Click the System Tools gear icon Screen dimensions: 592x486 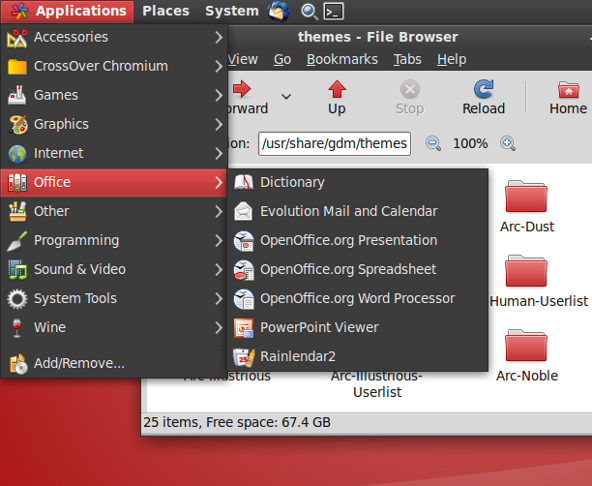tap(17, 299)
